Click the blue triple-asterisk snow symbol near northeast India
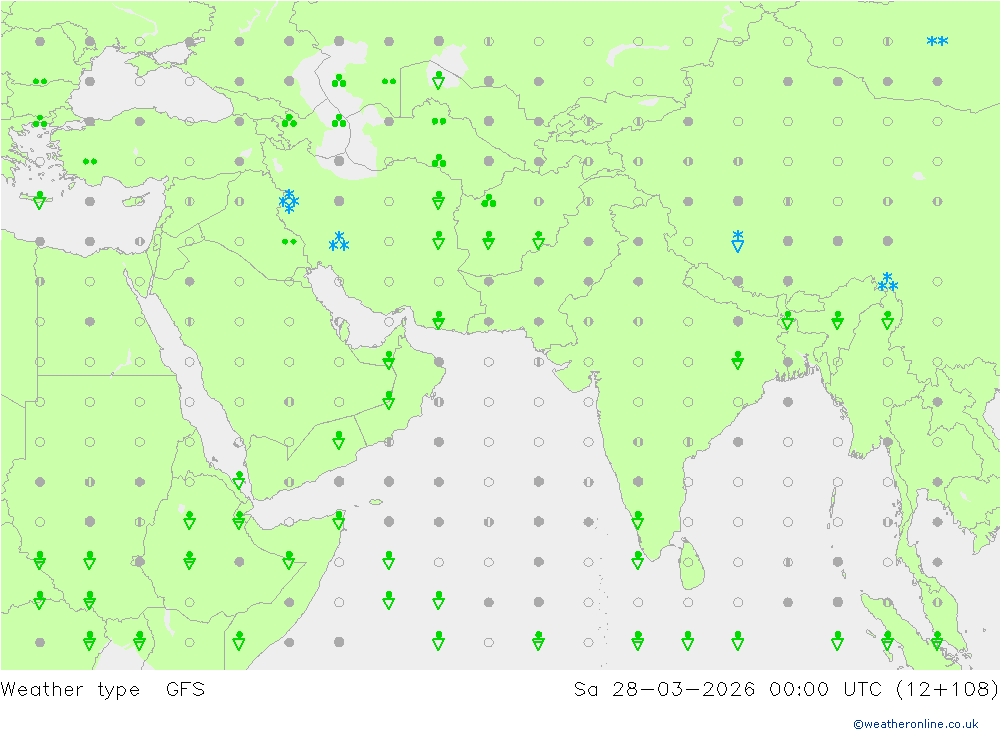This screenshot has height=733, width=1000. (887, 281)
